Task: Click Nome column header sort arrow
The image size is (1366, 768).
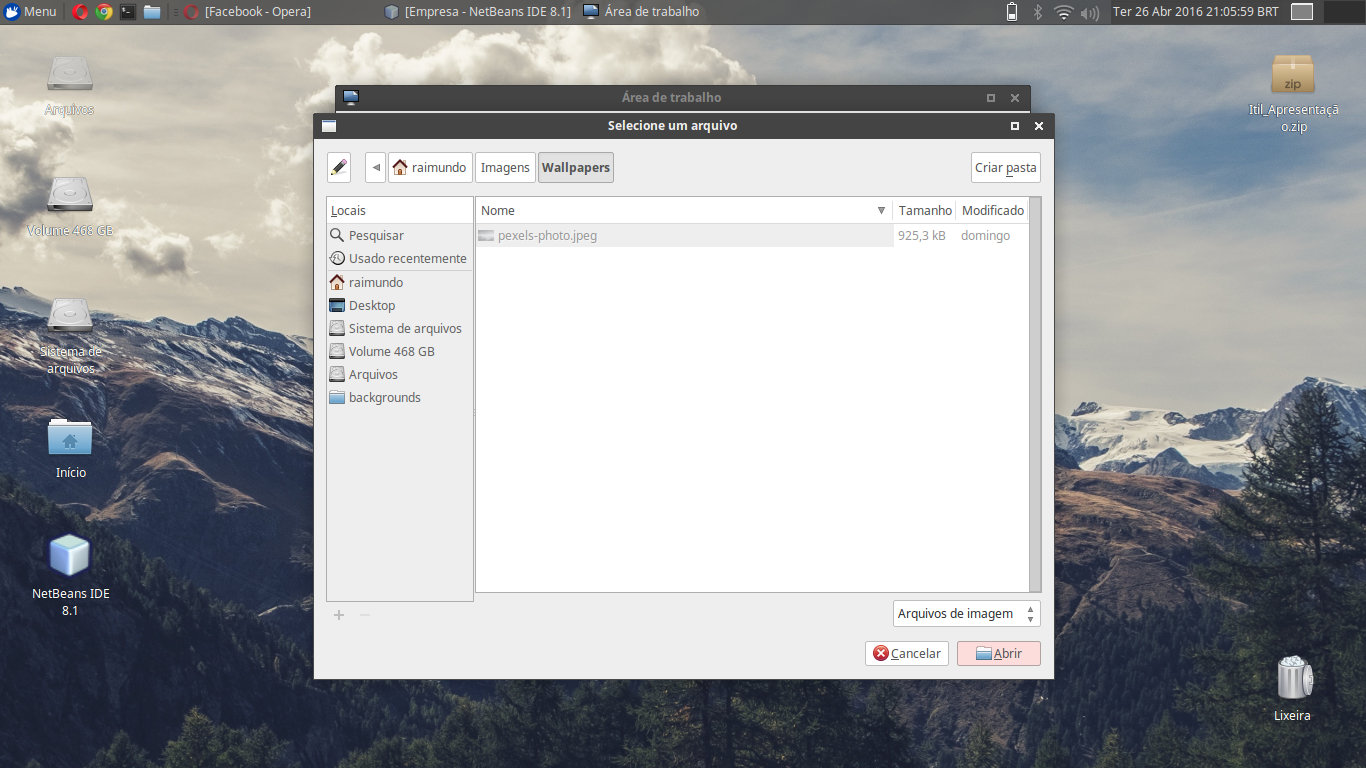Action: (881, 211)
